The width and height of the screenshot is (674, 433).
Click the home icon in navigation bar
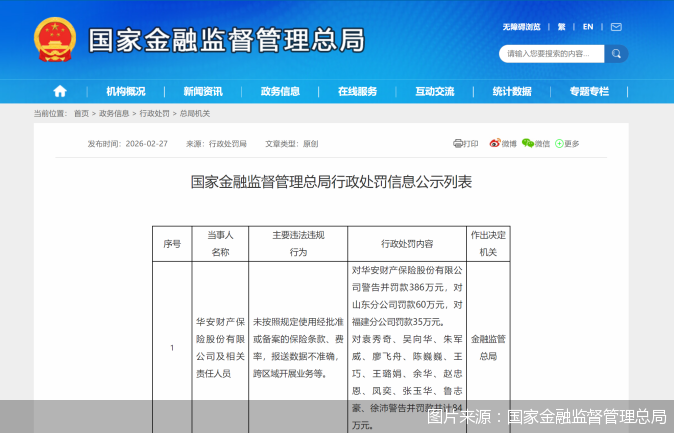60,91
